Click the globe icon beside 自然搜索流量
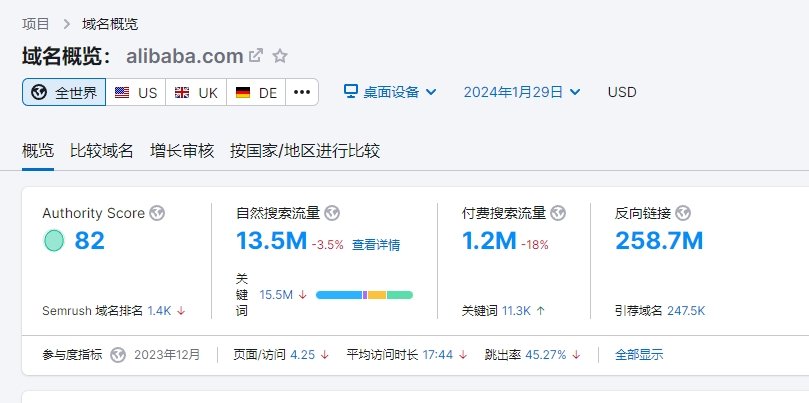Image resolution: width=809 pixels, height=403 pixels. click(332, 213)
